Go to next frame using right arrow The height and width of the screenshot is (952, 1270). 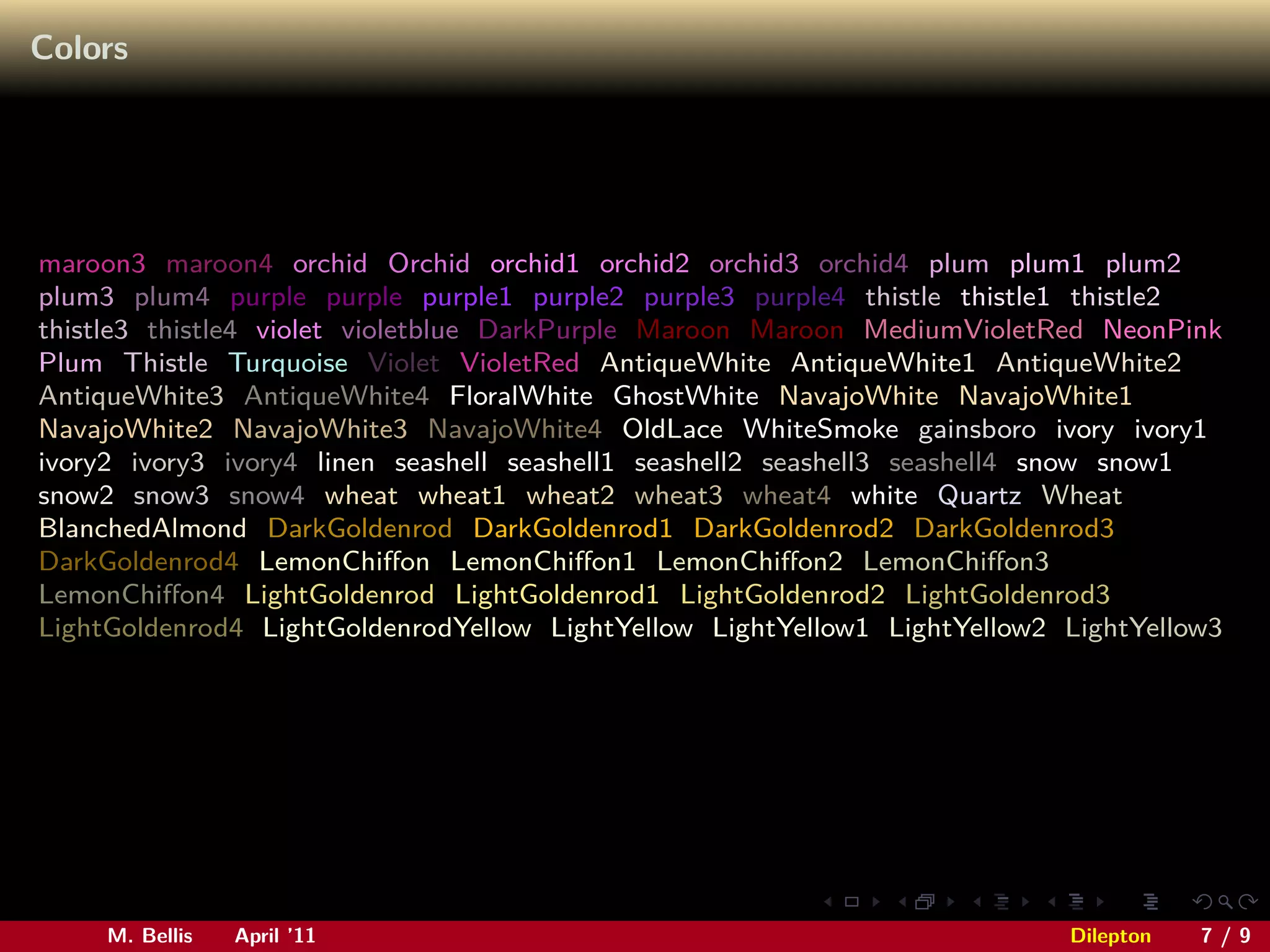(x=951, y=902)
